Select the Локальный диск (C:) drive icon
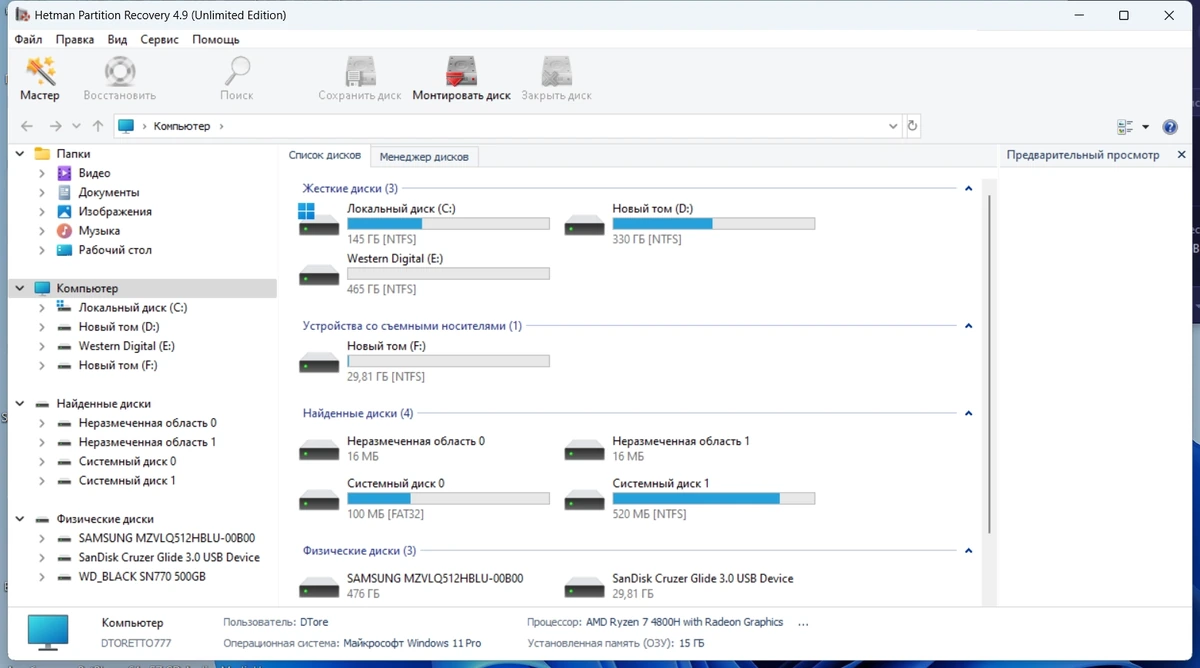Image resolution: width=1200 pixels, height=668 pixels. (x=319, y=221)
